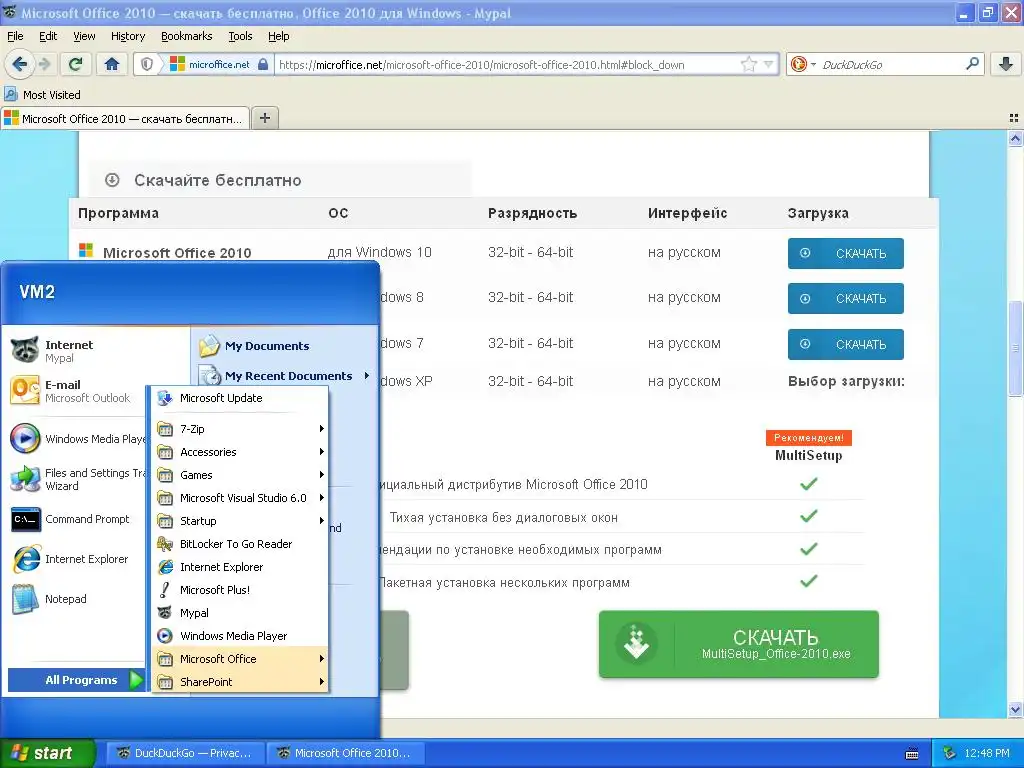Click СКАЧАТЬ for Windows 10 row
Image resolution: width=1024 pixels, height=768 pixels.
coord(845,253)
